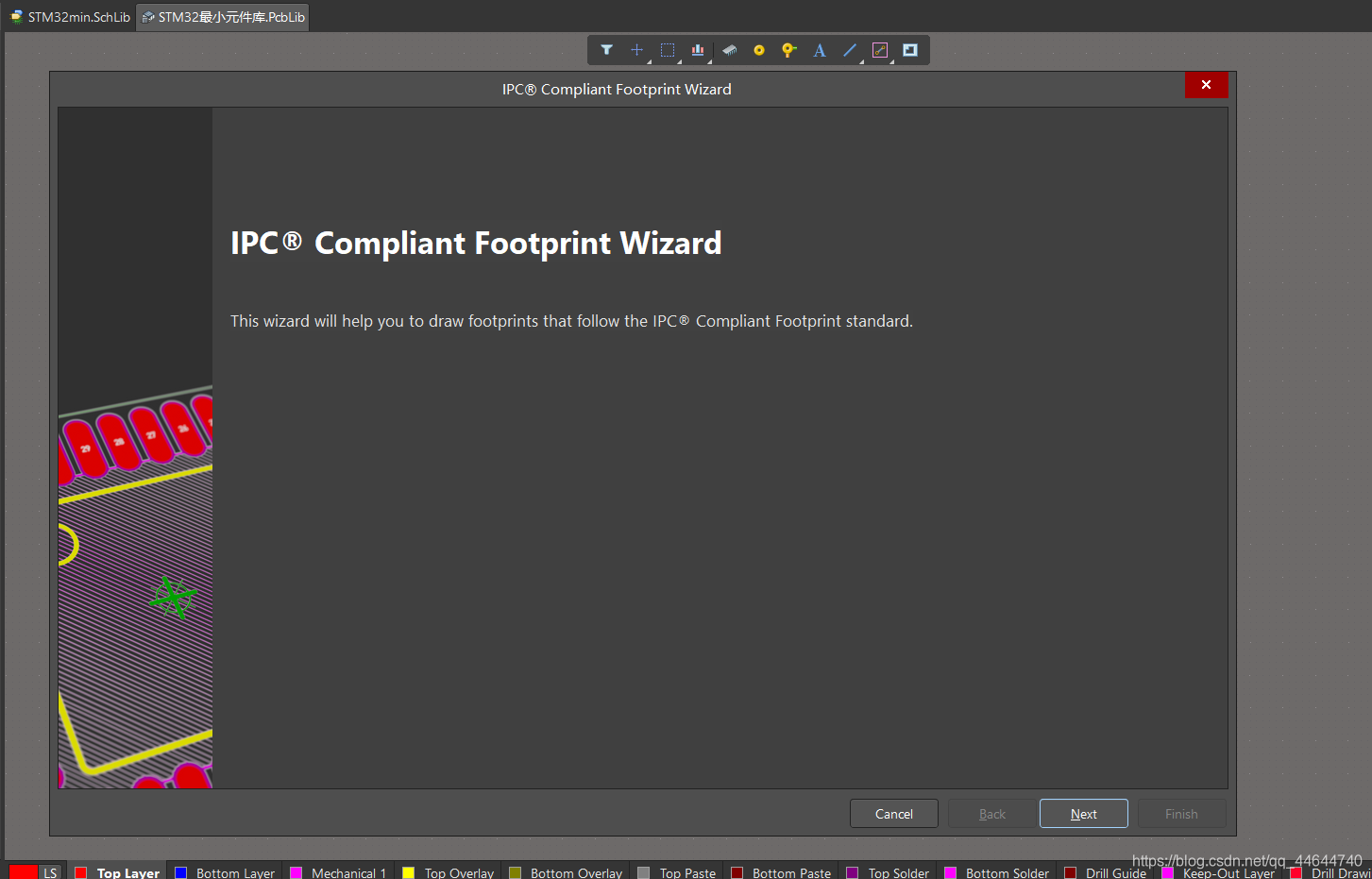Screen dimensions: 1372x879
Task: Activate the Mechanical 1 layer tab
Action: [x=338, y=872]
